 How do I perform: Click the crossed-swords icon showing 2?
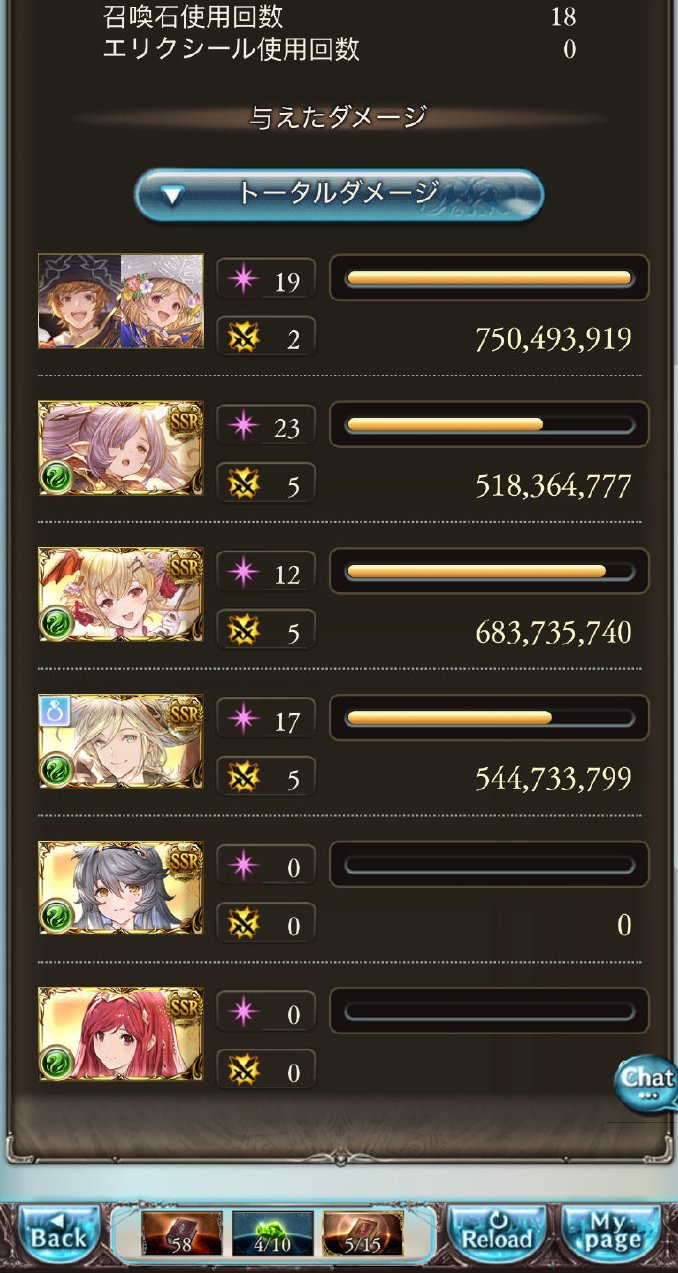pyautogui.click(x=242, y=338)
